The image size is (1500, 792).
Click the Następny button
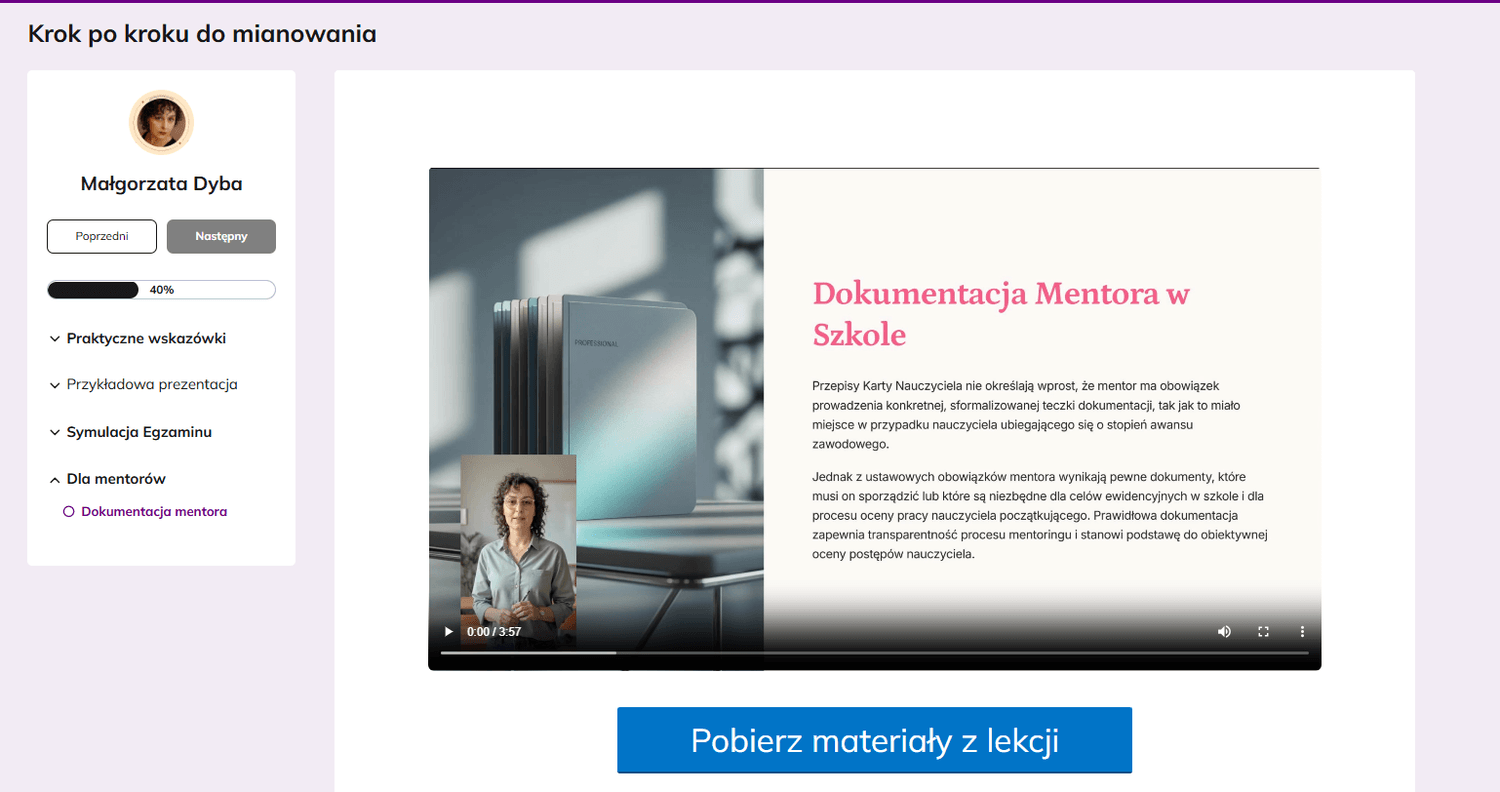pos(221,237)
